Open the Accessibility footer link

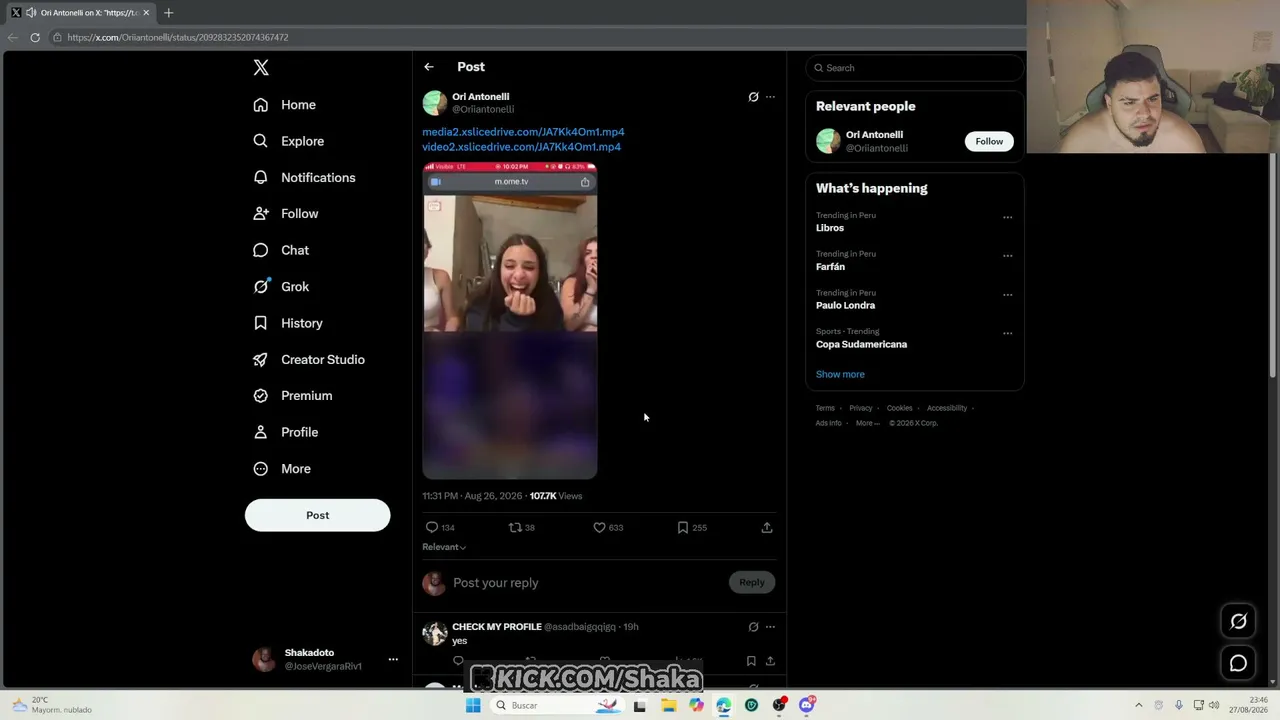click(947, 408)
